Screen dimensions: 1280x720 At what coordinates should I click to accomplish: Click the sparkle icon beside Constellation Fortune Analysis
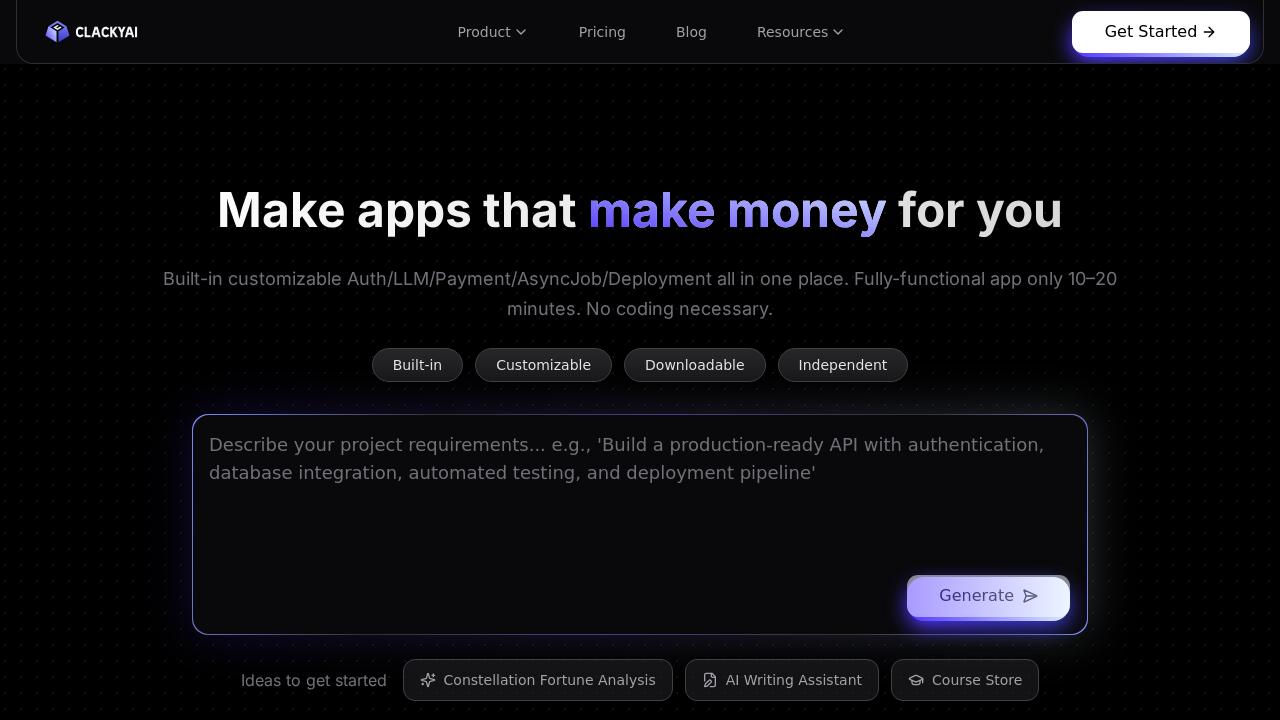[428, 680]
